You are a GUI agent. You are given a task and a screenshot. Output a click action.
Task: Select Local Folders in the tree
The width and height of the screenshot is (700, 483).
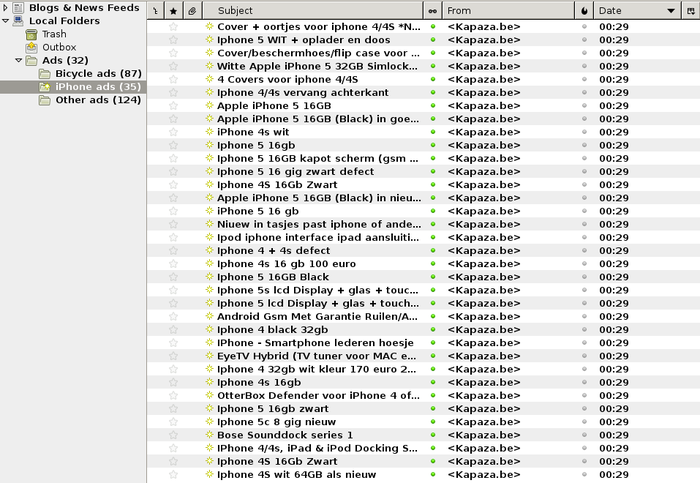64,21
